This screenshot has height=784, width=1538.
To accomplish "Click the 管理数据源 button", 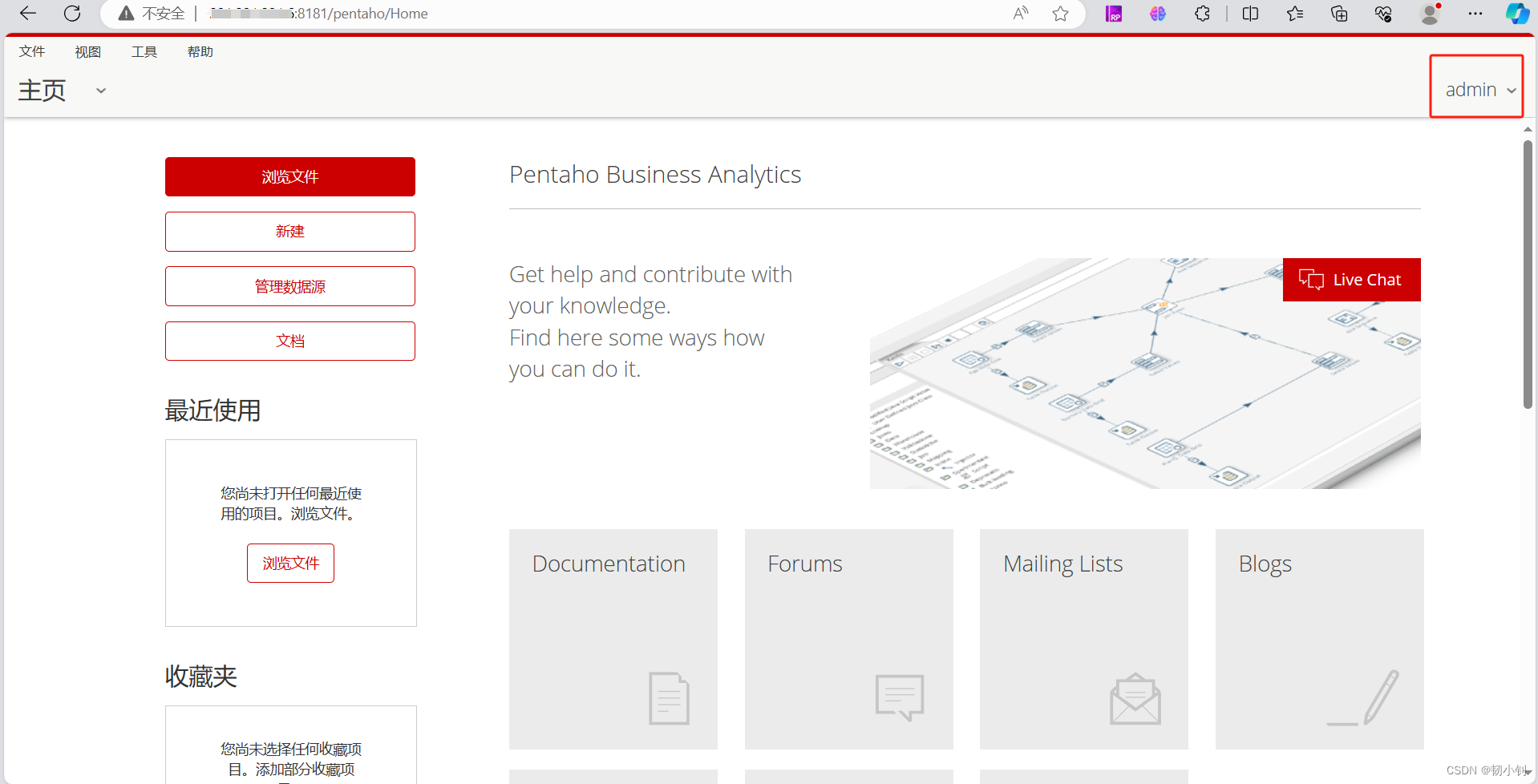I will pyautogui.click(x=290, y=286).
